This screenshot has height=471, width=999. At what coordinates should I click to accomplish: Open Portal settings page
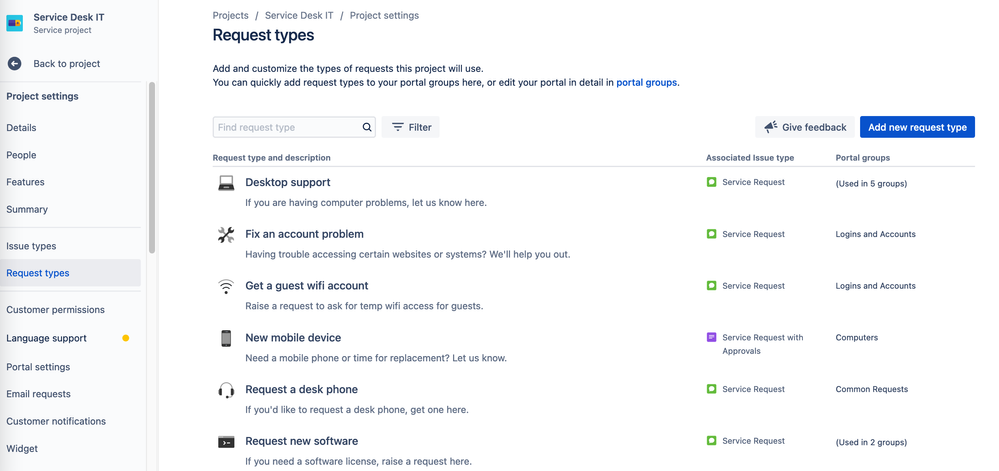coord(38,367)
